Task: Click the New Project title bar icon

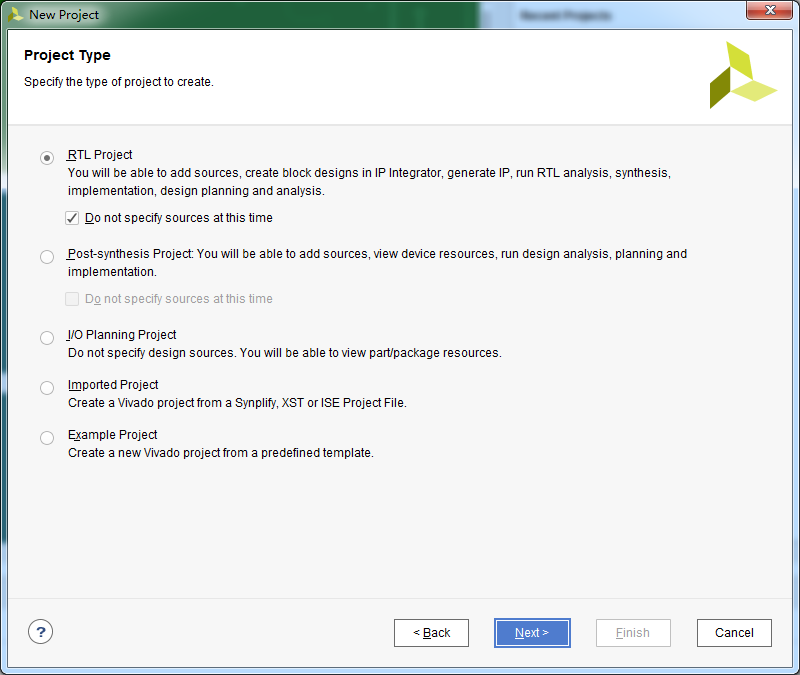Action: pyautogui.click(x=15, y=14)
